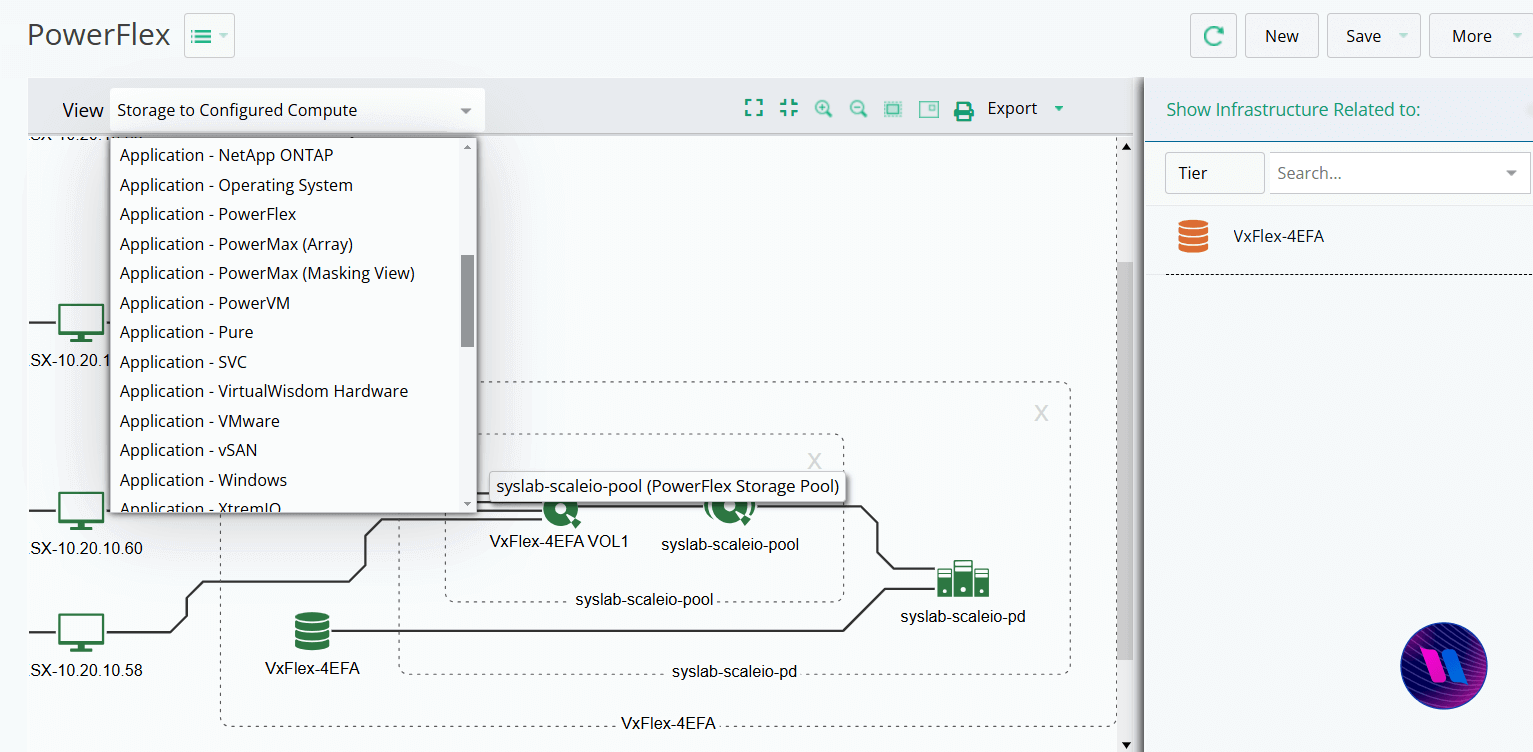The height and width of the screenshot is (752, 1533).
Task: Open the View dropdown showing Storage to Configured Compute
Action: (x=297, y=110)
